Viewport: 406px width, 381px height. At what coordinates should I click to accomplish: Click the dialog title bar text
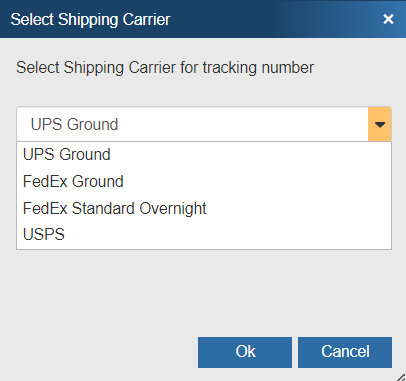[90, 19]
